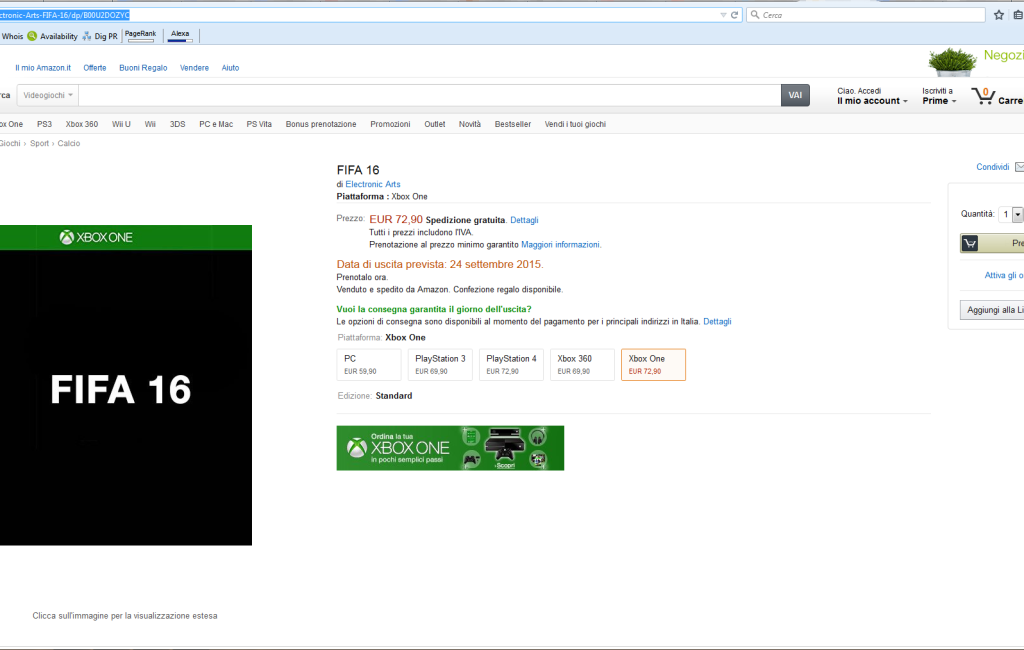Screen dimensions: 1024x650
Task: Focus the Amazon search input field
Action: [430, 95]
